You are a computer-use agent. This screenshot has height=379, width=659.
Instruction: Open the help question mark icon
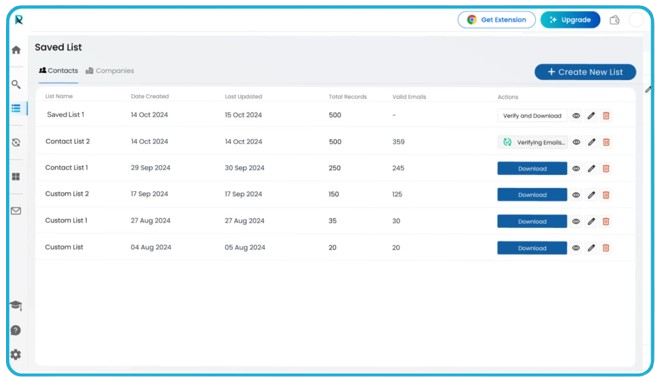click(x=16, y=331)
